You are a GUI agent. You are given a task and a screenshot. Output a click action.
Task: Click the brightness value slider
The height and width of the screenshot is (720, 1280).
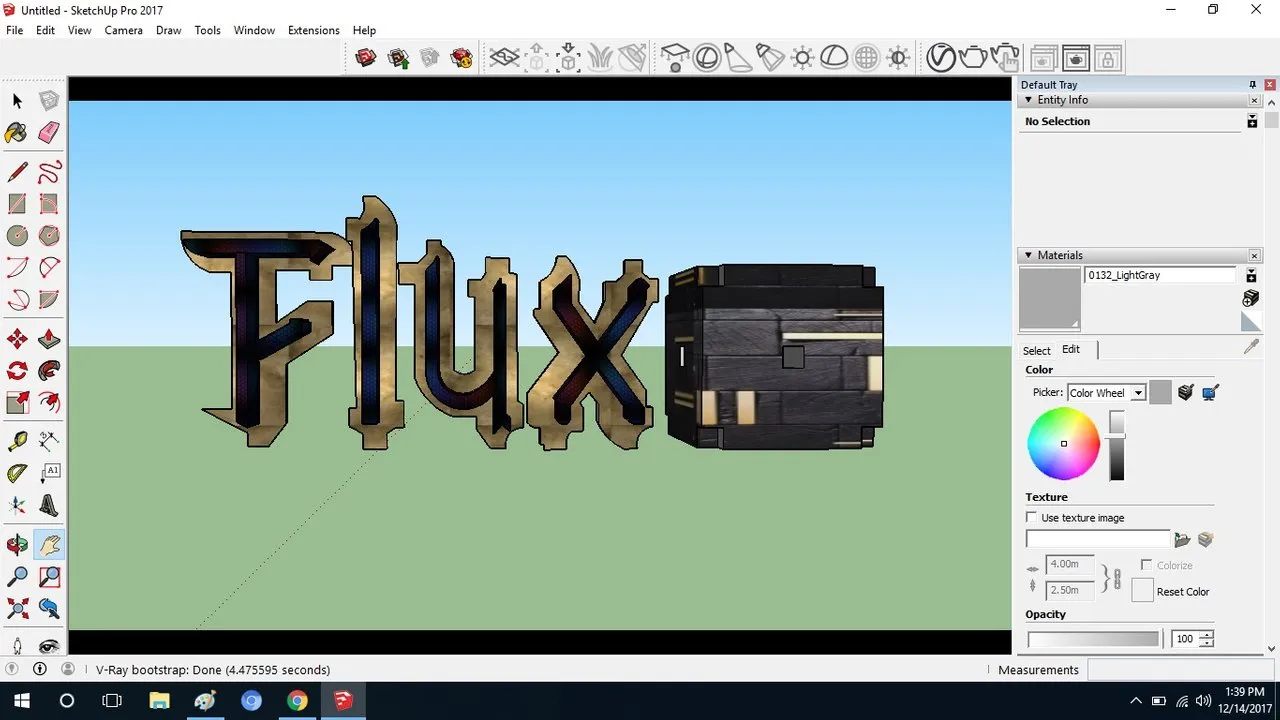click(x=1117, y=446)
